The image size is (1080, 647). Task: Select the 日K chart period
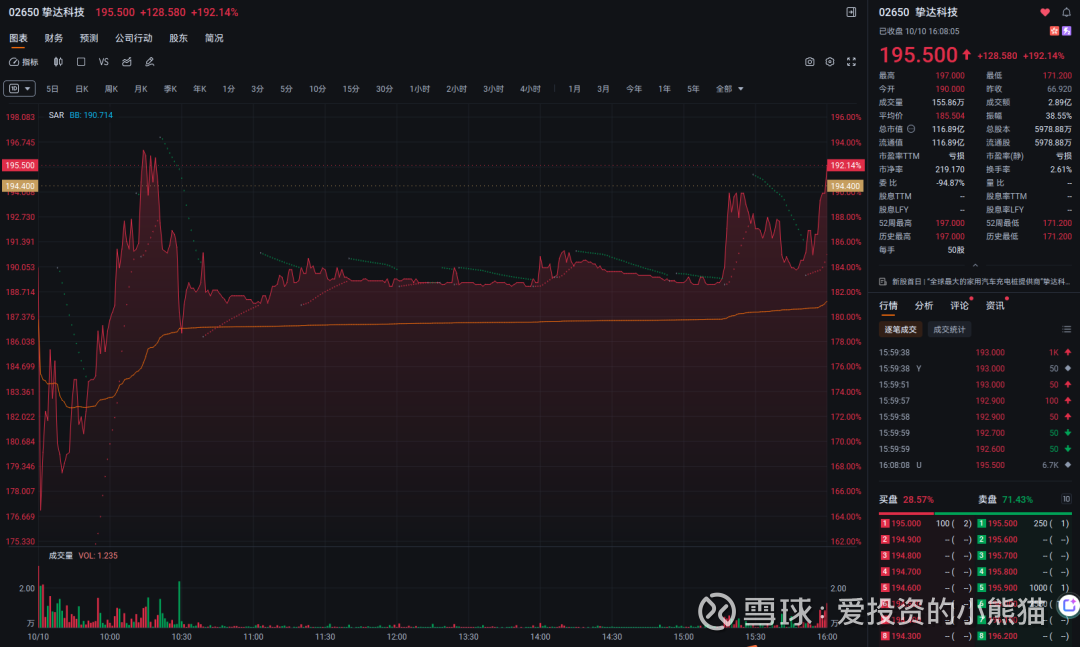(82, 89)
